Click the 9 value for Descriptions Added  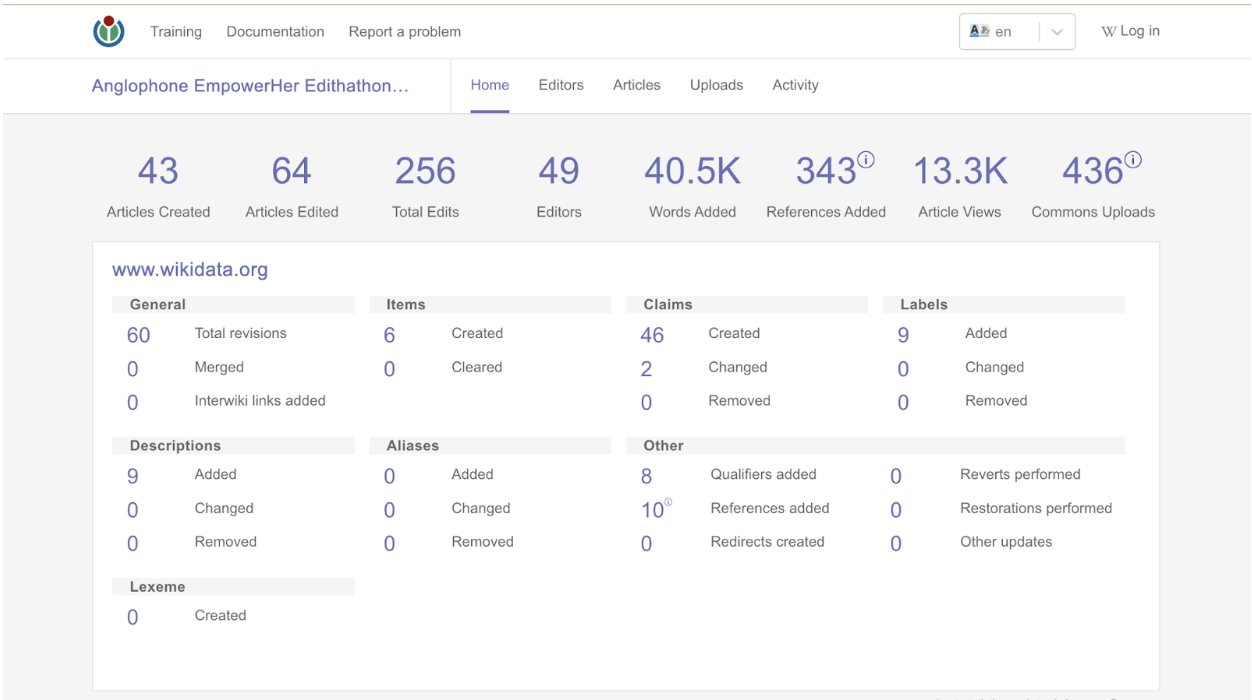tap(132, 476)
